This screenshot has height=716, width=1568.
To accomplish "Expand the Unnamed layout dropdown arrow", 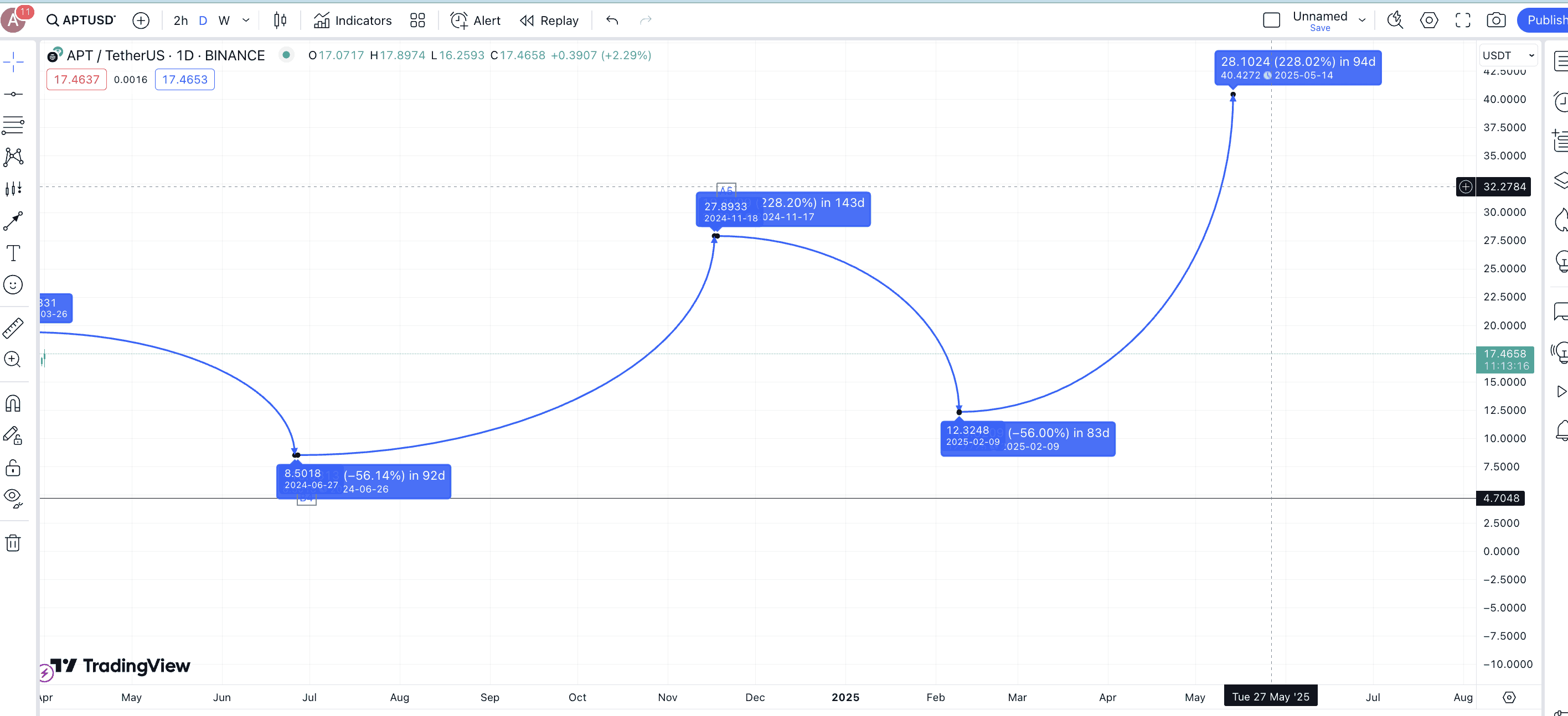I will tap(1362, 20).
